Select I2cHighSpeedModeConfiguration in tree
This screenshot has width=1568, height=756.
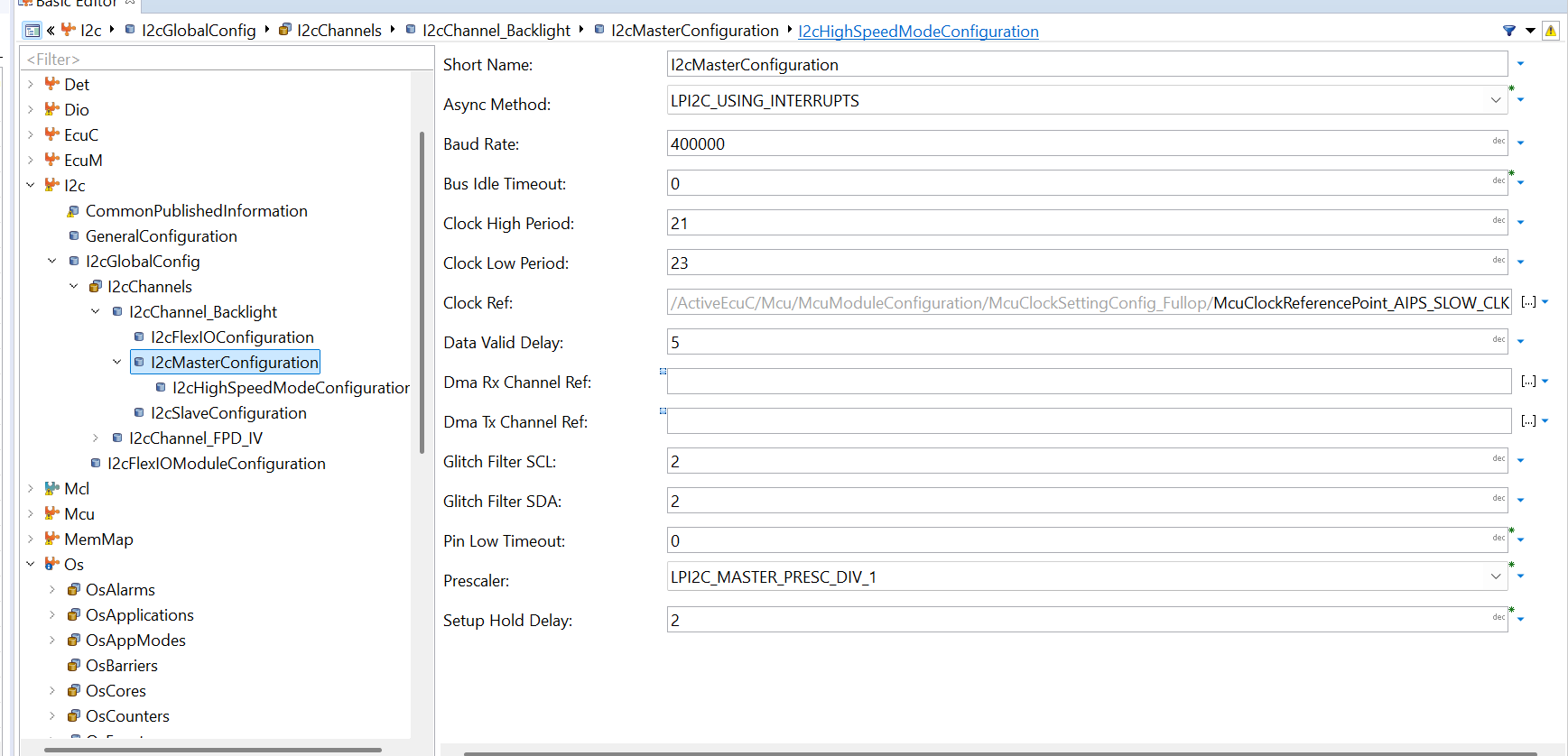(291, 387)
